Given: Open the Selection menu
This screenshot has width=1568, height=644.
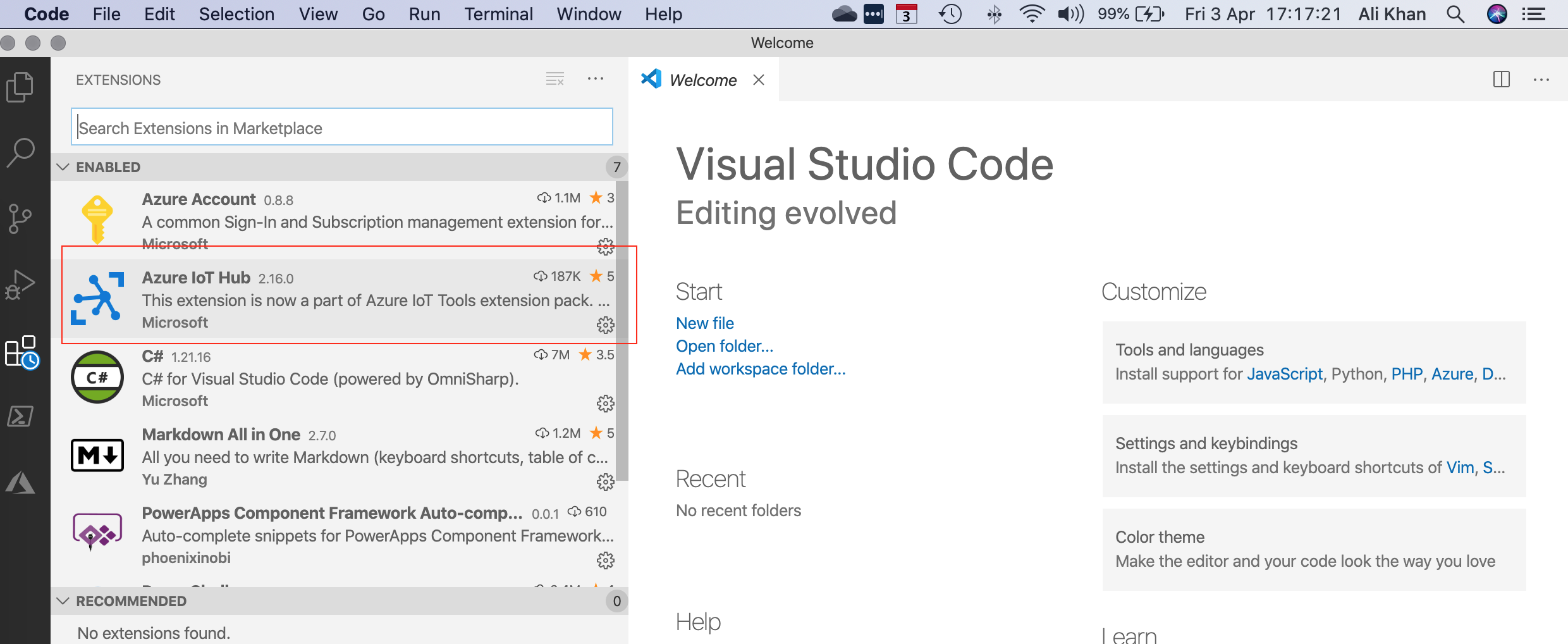Looking at the screenshot, I should point(236,14).
